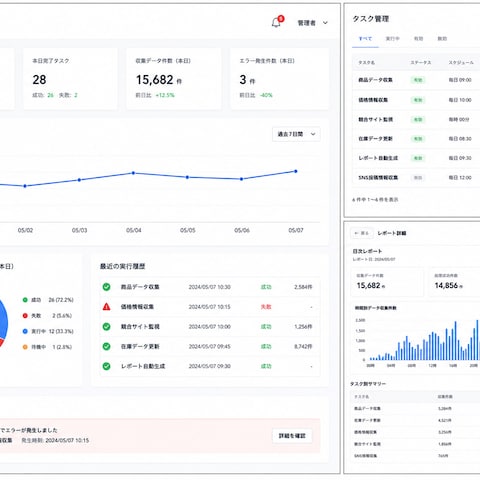Click the 05/05 x-axis label
The image size is (480, 480).
point(188,230)
